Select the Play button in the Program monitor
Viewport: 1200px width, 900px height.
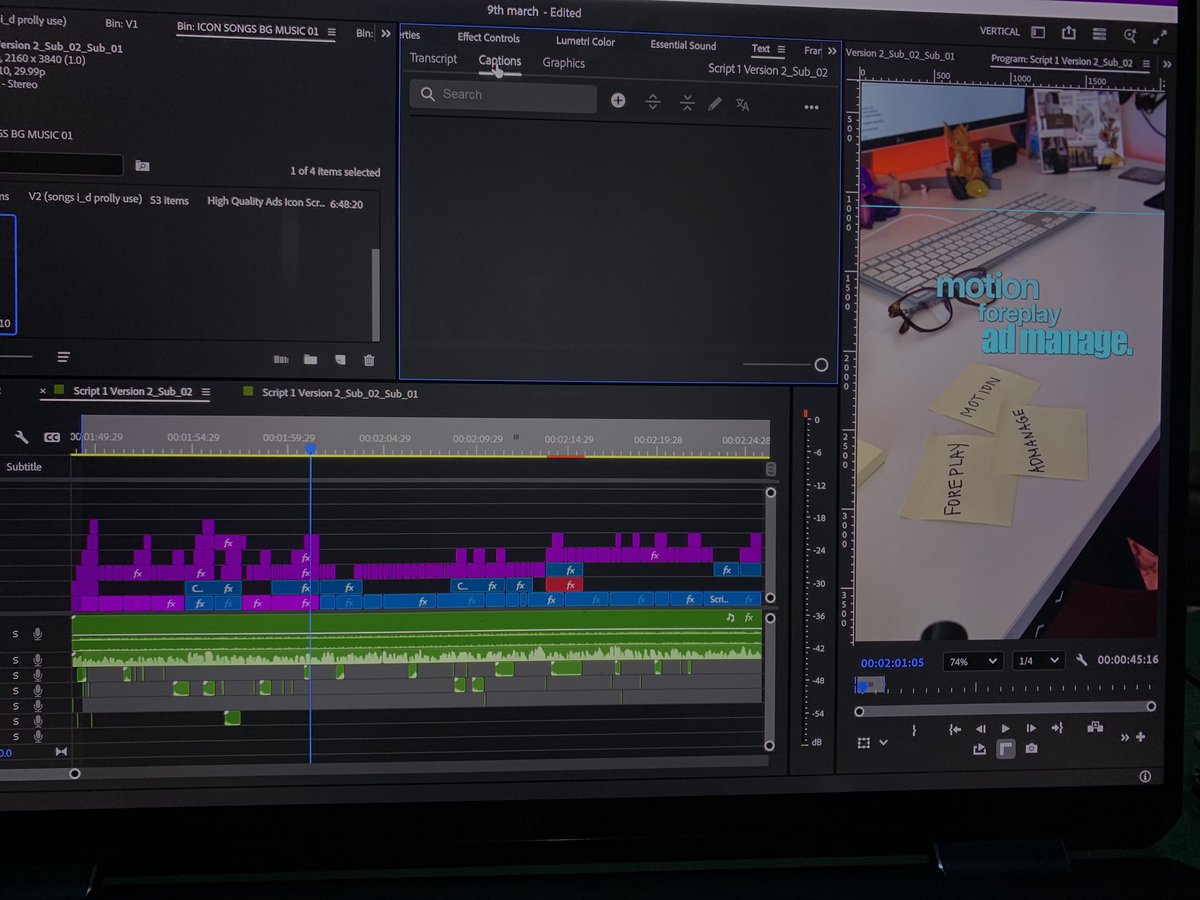pyautogui.click(x=1005, y=728)
